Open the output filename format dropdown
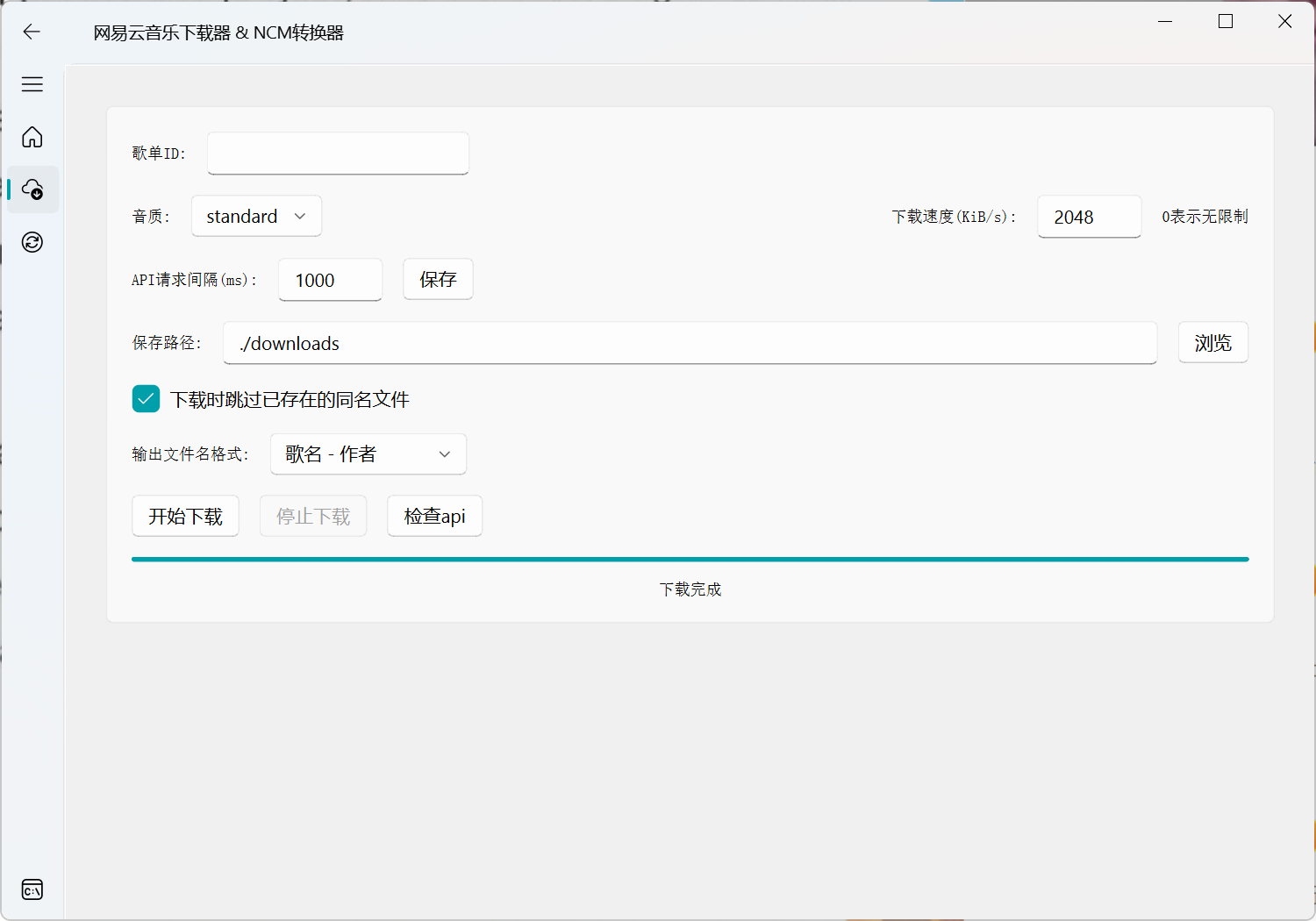The width and height of the screenshot is (1316, 921). click(368, 453)
